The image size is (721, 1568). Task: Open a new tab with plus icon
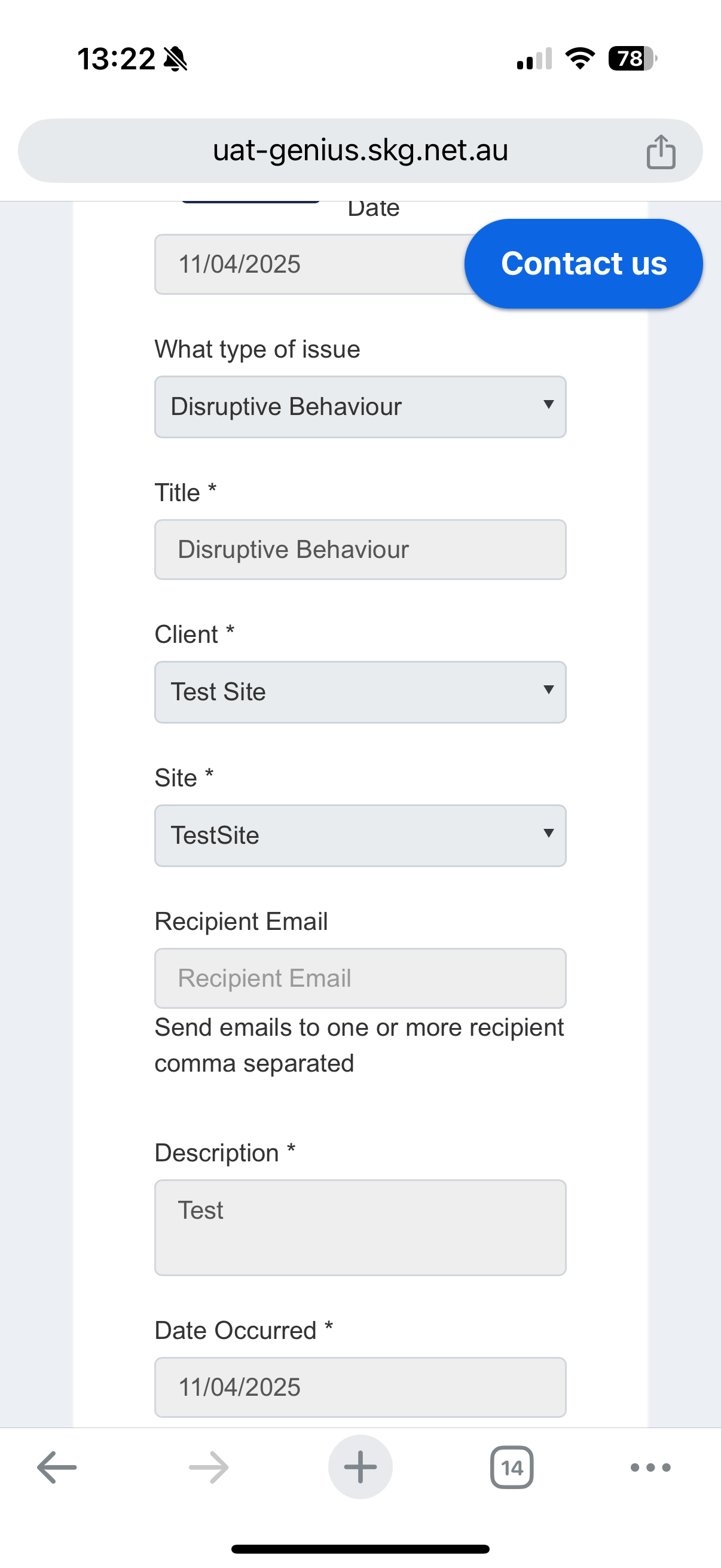coord(360,1467)
